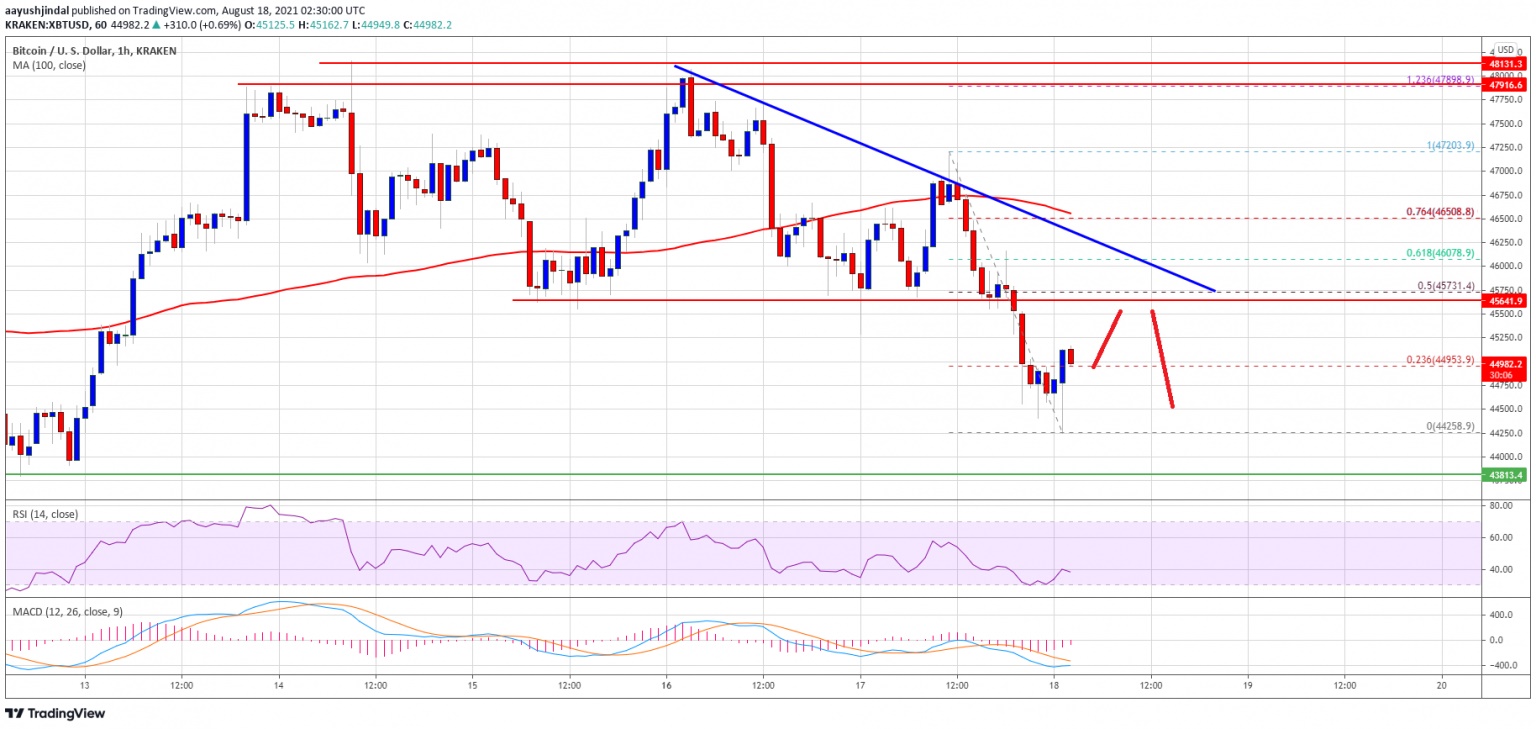
Task: Click the 80.00 tick on RSI axis
Action: click(x=1500, y=506)
